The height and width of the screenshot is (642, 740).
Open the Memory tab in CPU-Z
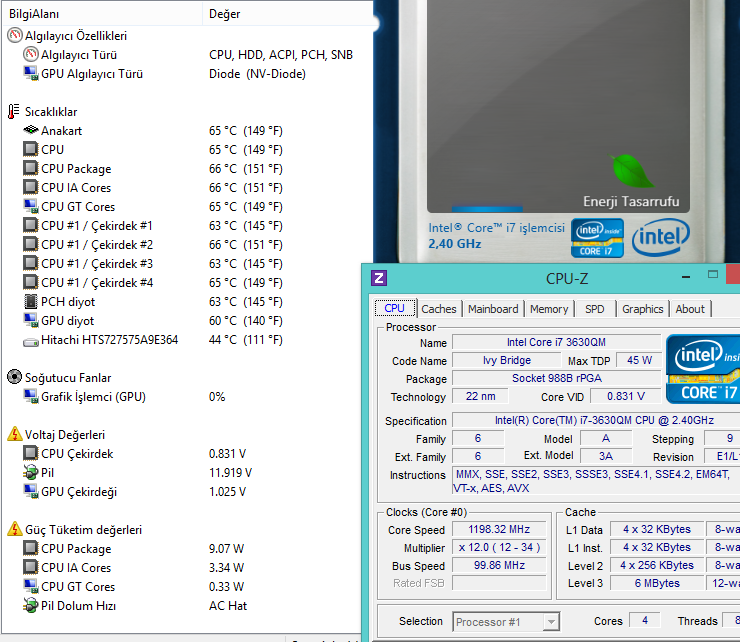coord(549,309)
